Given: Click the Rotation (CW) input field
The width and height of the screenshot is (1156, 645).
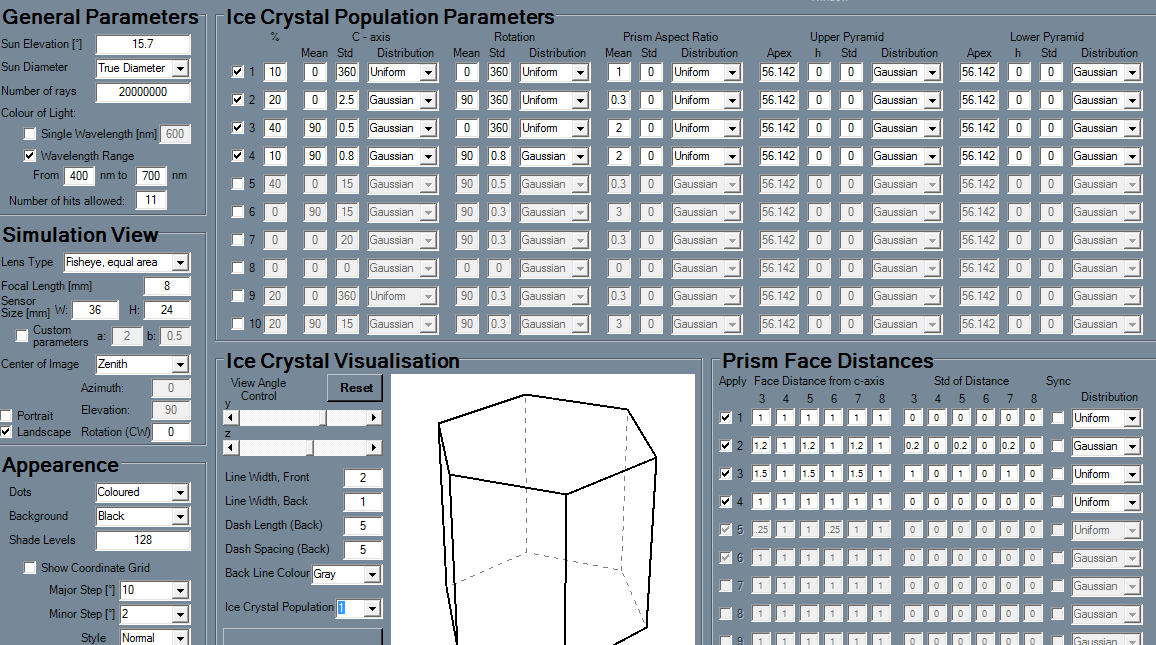Looking at the screenshot, I should (x=170, y=432).
